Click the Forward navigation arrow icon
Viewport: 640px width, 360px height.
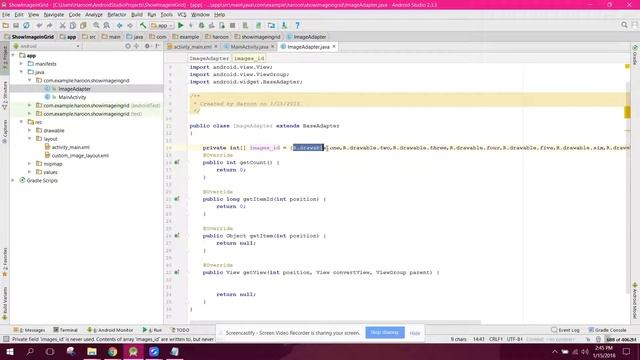coord(130,25)
